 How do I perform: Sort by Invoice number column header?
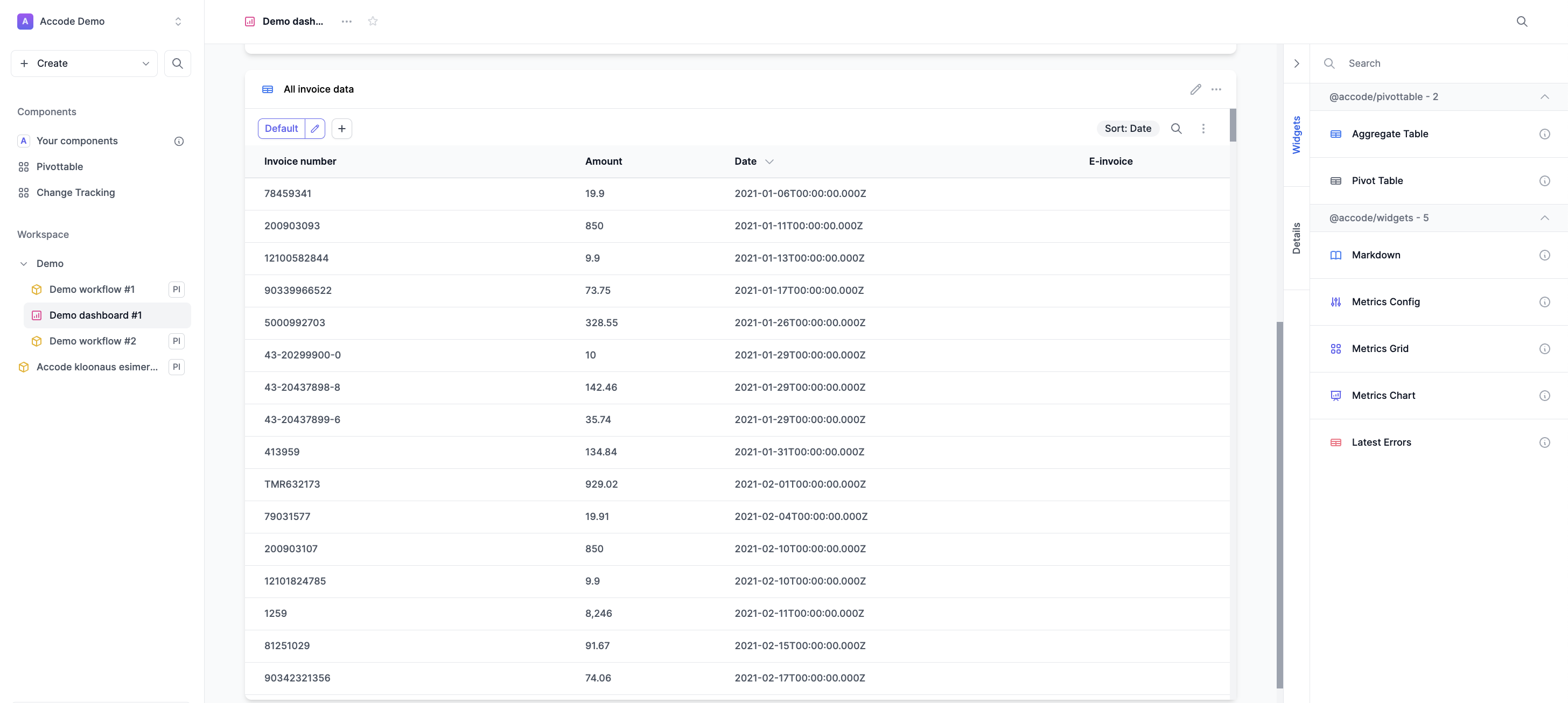pos(299,161)
